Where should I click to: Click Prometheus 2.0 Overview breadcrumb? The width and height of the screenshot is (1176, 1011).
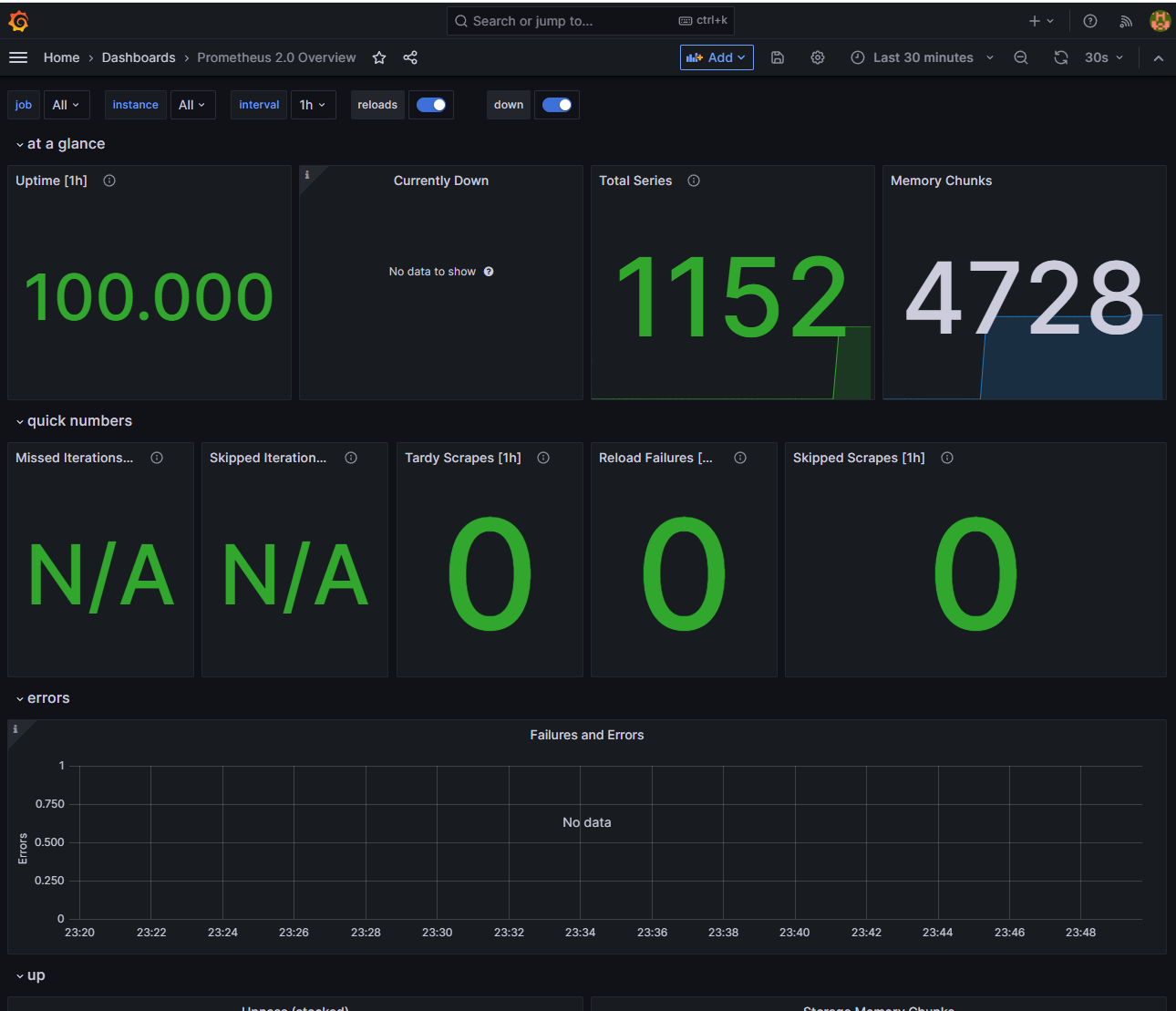point(276,57)
